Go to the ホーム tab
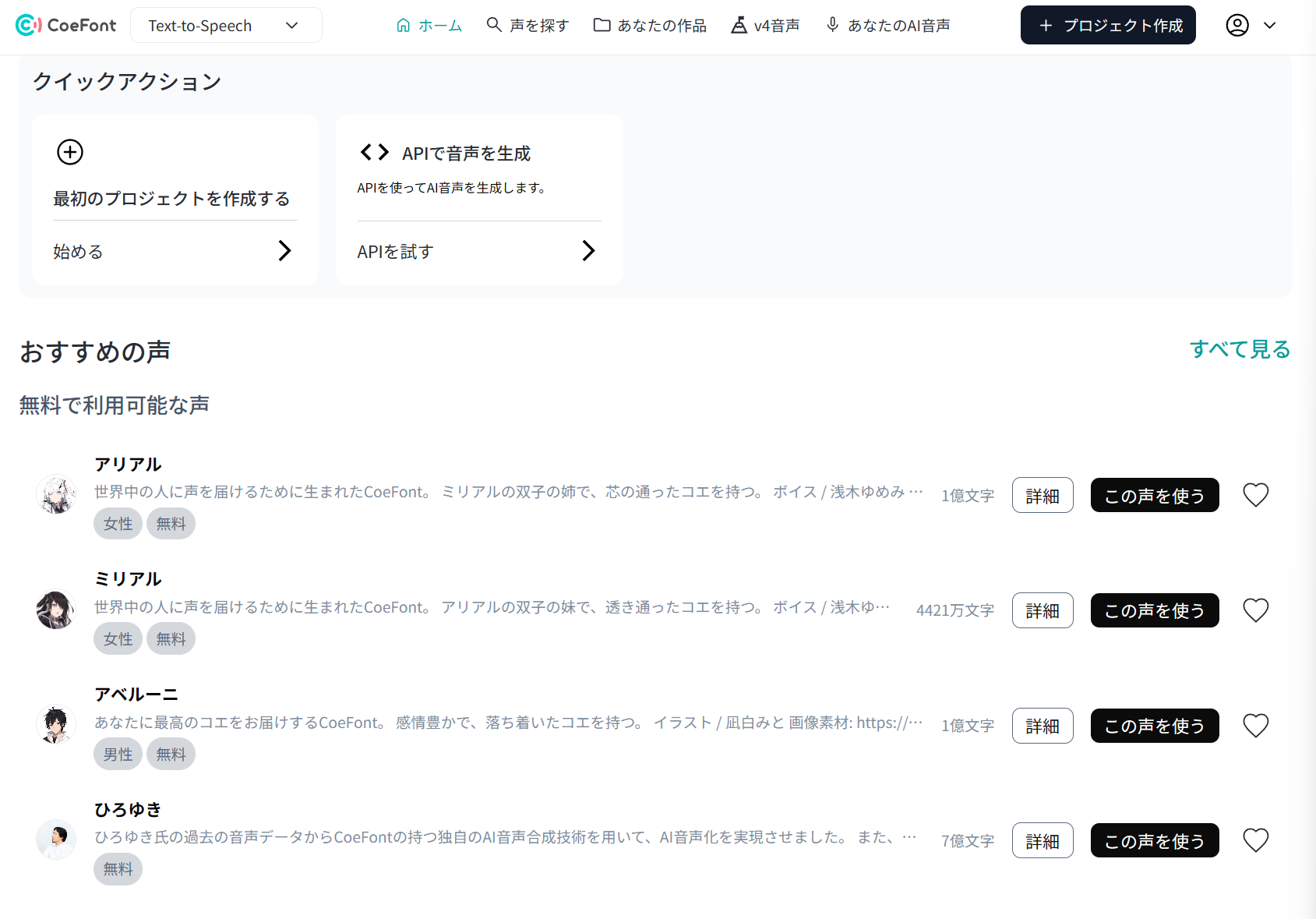Viewport: 1316px width, 919px height. click(x=429, y=26)
